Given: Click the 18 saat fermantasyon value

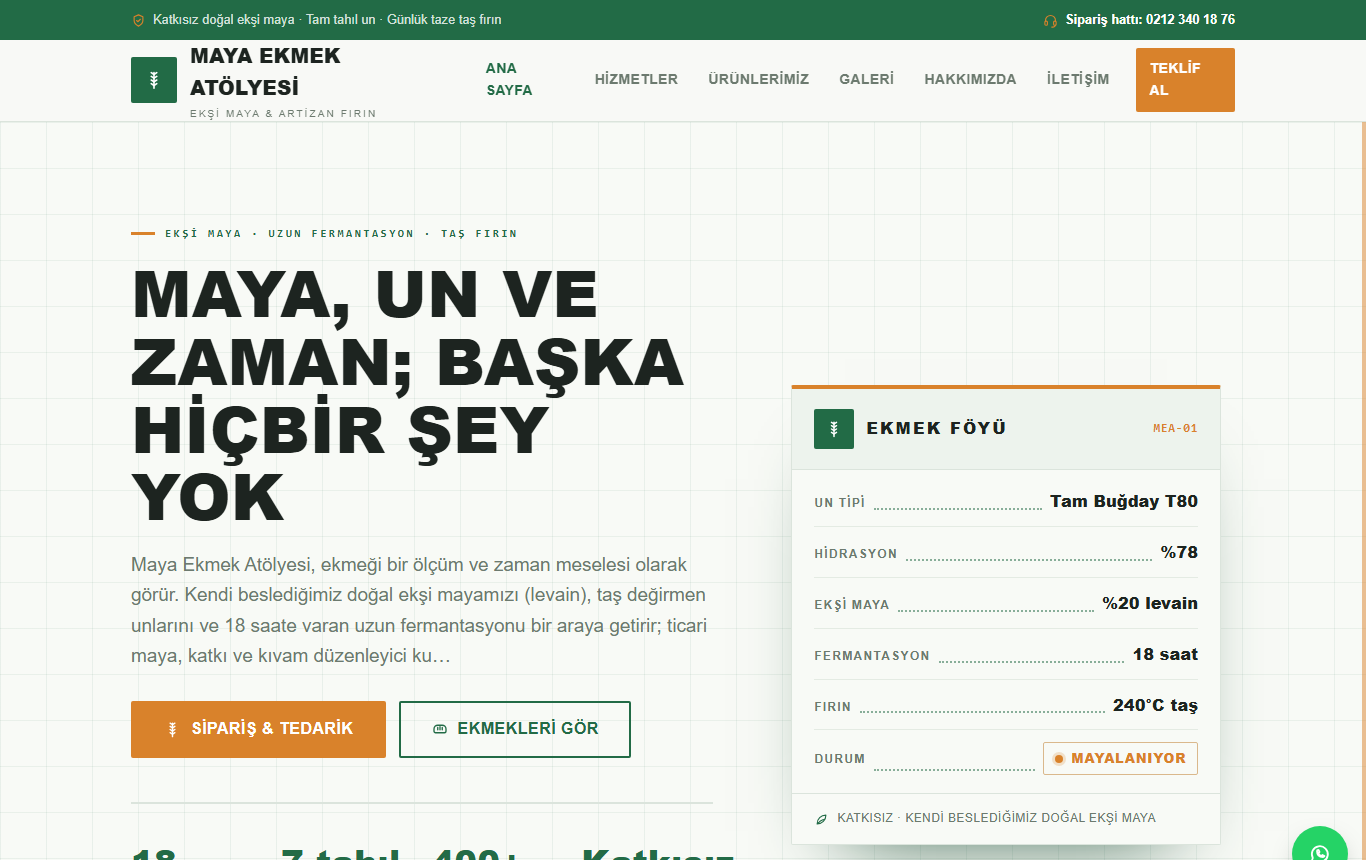Looking at the screenshot, I should (1165, 655).
